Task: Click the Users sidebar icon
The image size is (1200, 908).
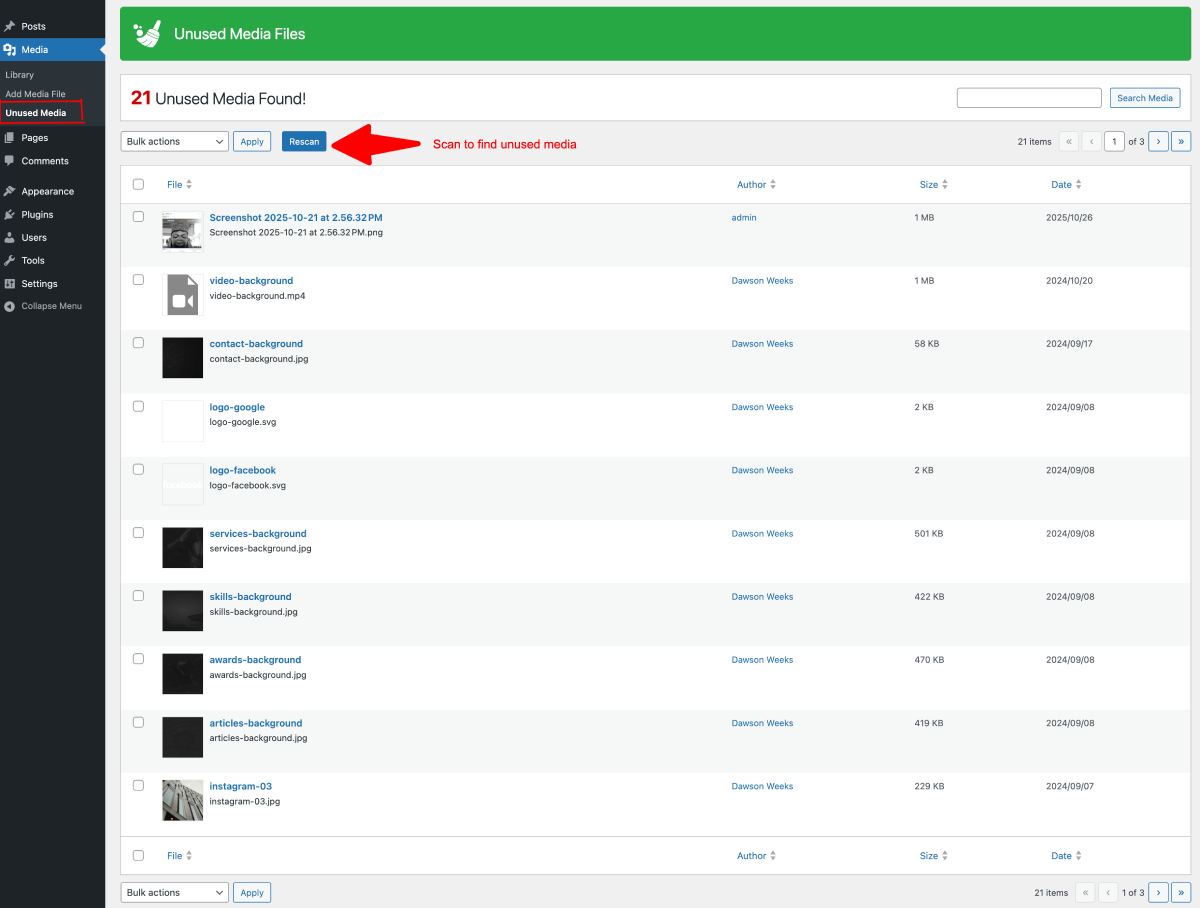Action: pos(12,237)
